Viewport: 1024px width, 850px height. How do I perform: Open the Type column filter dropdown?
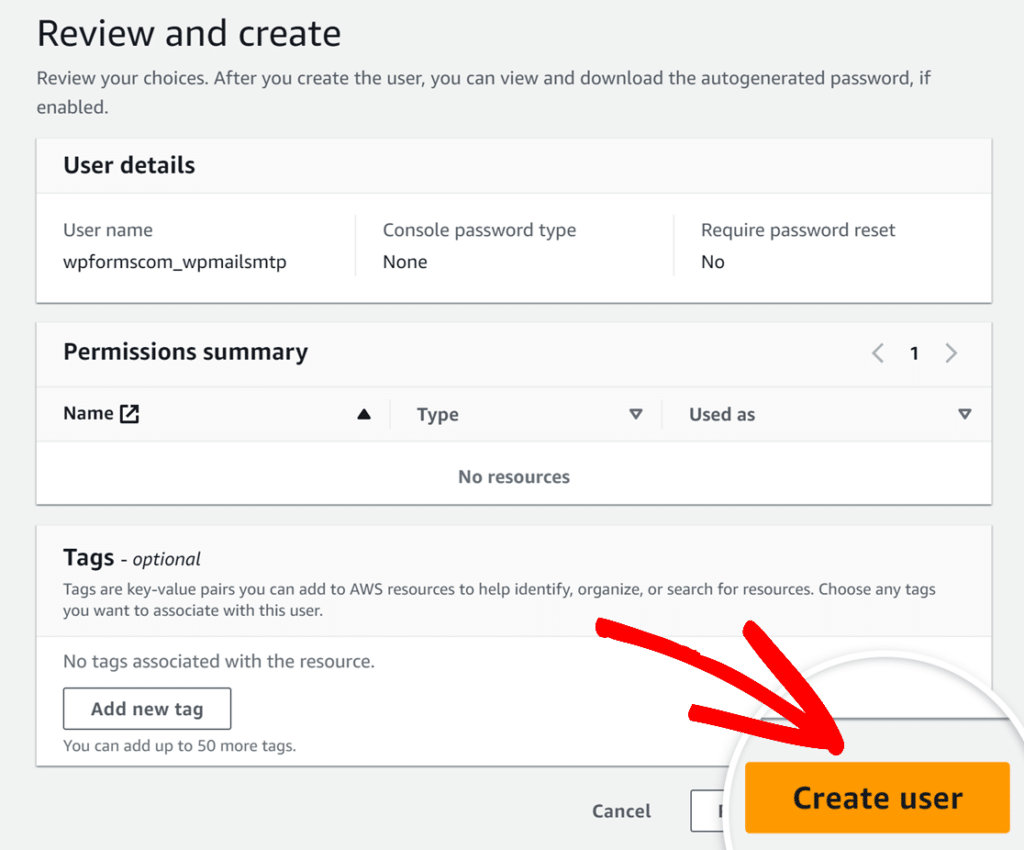[x=635, y=414]
